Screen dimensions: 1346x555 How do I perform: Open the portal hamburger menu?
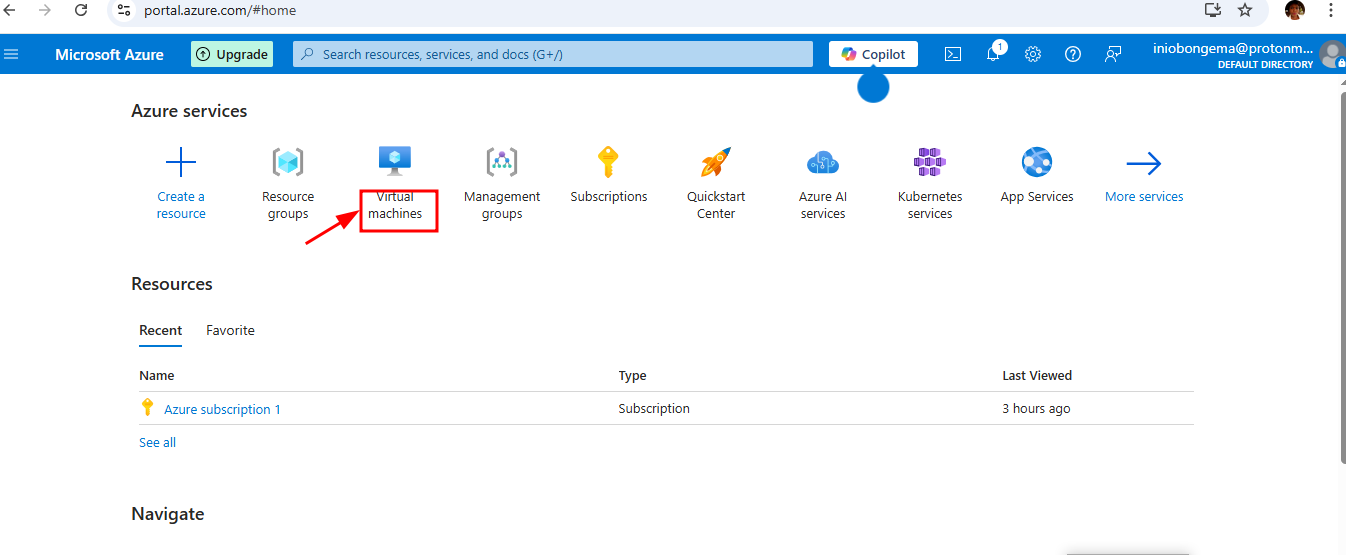point(11,54)
